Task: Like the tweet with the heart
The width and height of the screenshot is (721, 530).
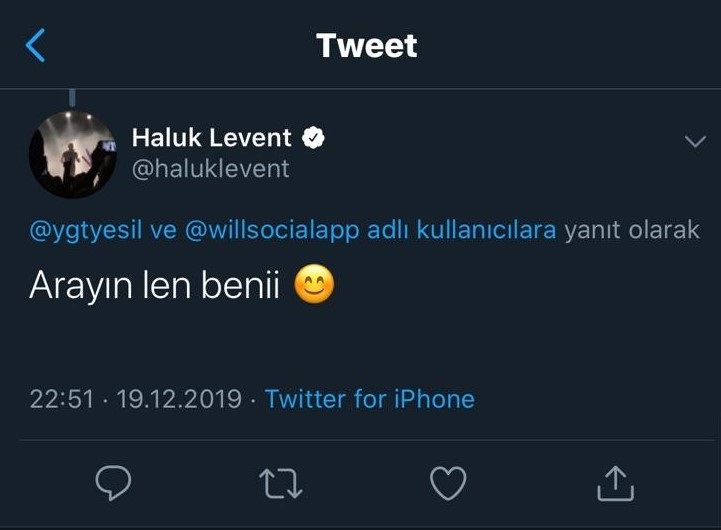Action: pos(447,484)
